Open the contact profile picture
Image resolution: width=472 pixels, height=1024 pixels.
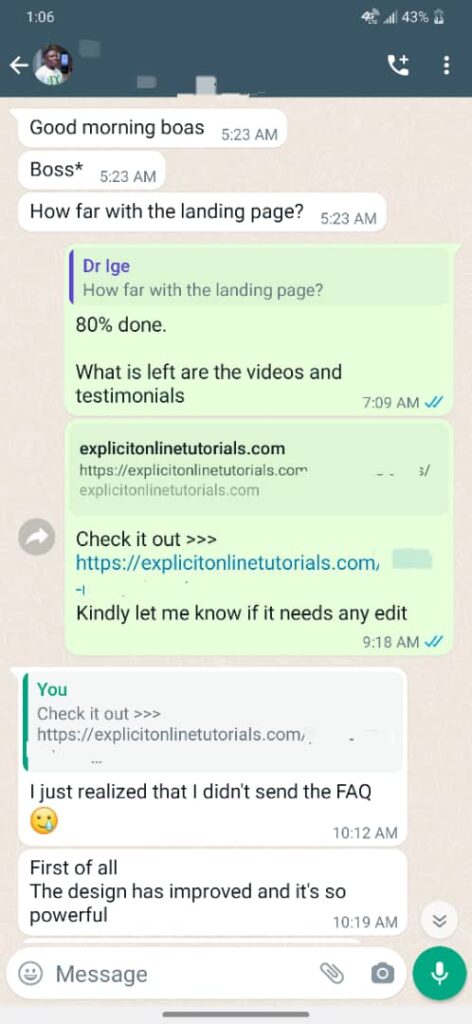[x=52, y=65]
